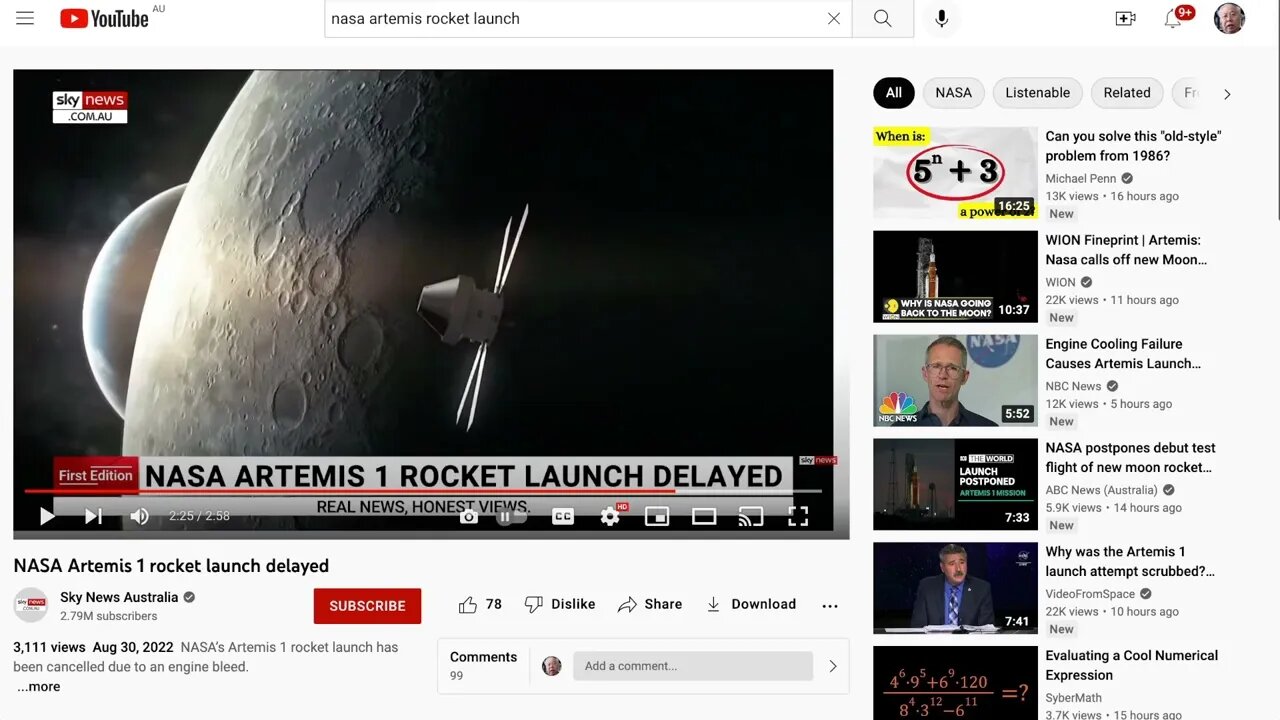The width and height of the screenshot is (1280, 720).
Task: Open 'Evaluating a Cool Numerical Expression' title
Action: point(1131,665)
